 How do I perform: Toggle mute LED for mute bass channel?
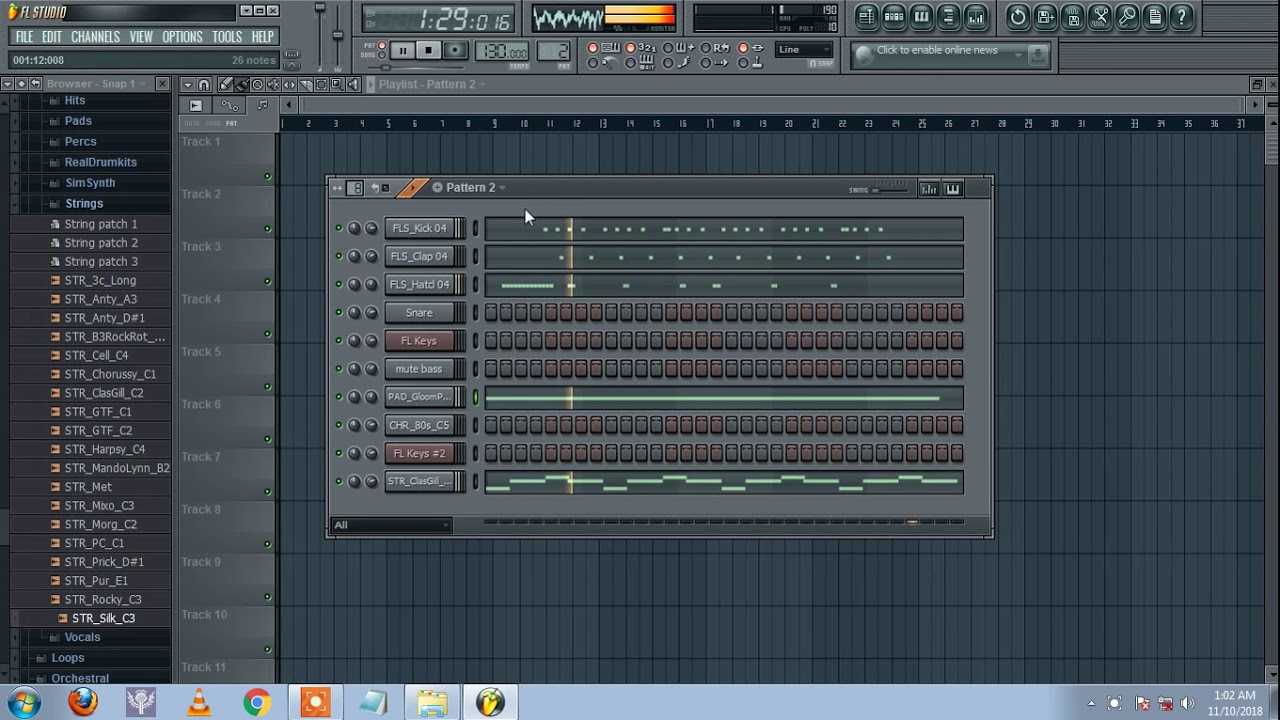click(339, 369)
